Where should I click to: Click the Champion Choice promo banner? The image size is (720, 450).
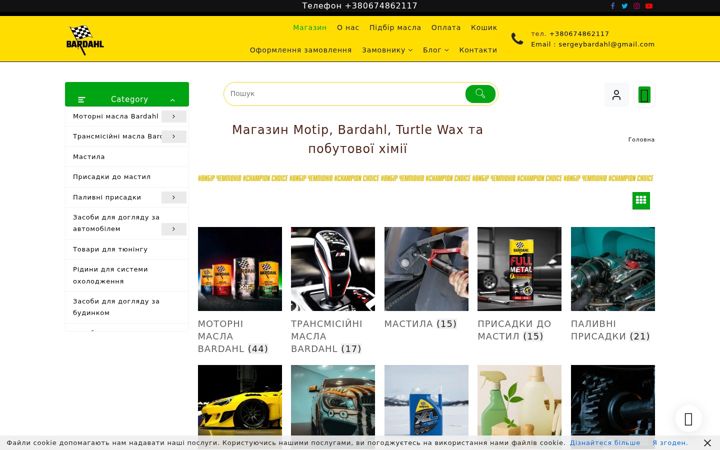point(426,178)
